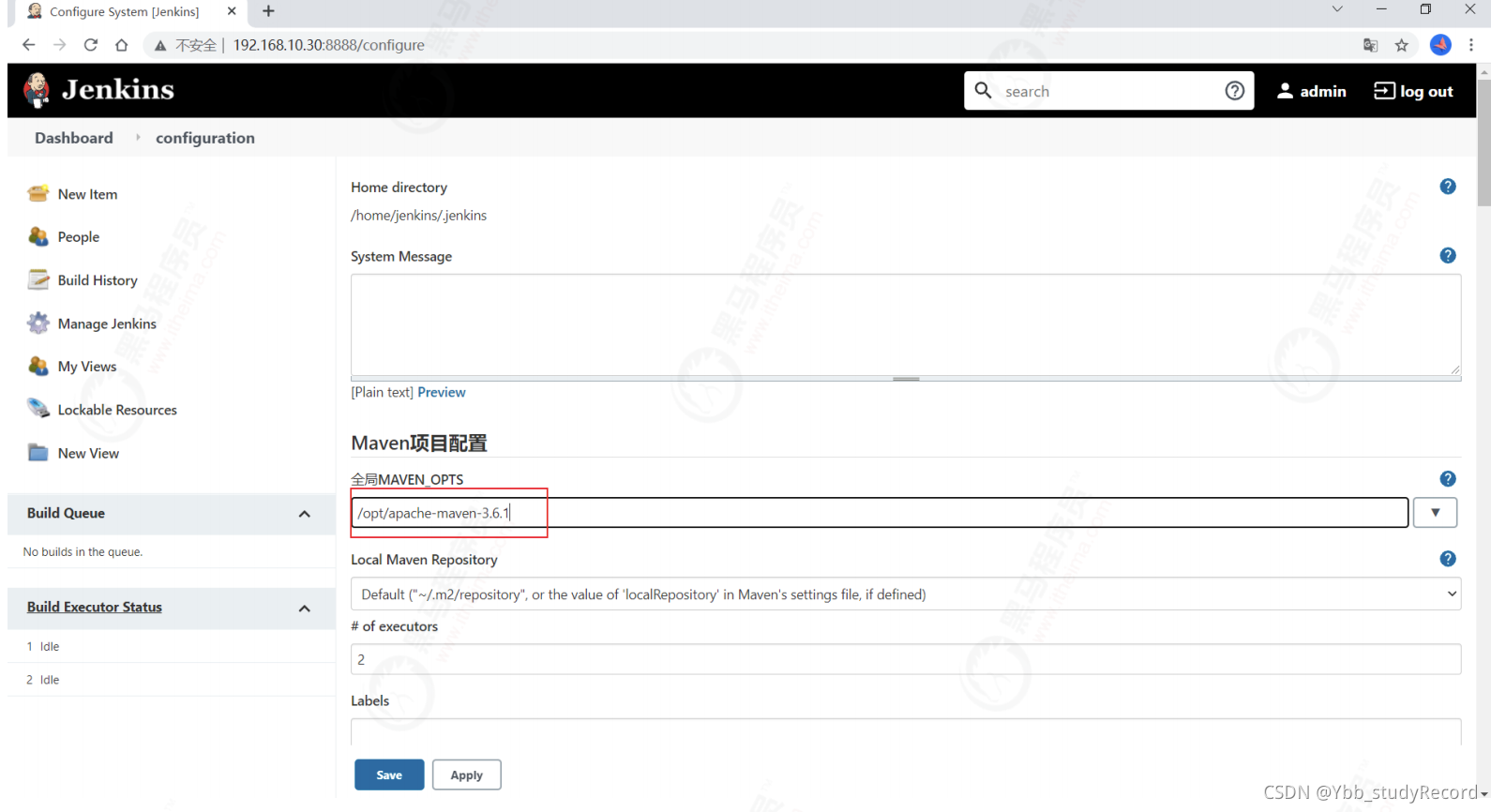Click the New View folder icon
Screen dimensions: 1491x812
click(x=38, y=453)
